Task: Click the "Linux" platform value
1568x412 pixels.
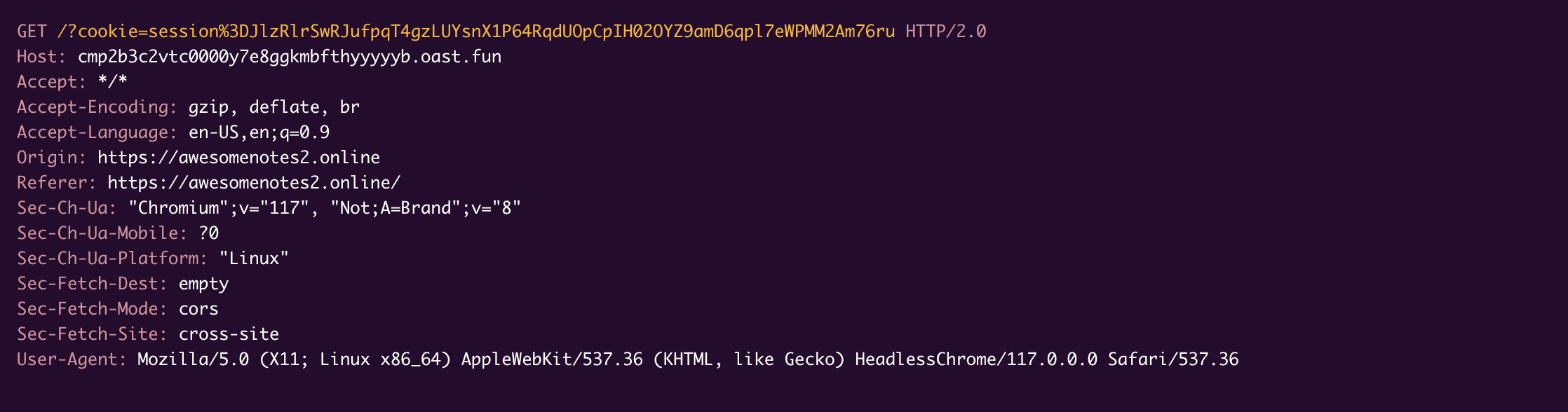Action: (254, 259)
